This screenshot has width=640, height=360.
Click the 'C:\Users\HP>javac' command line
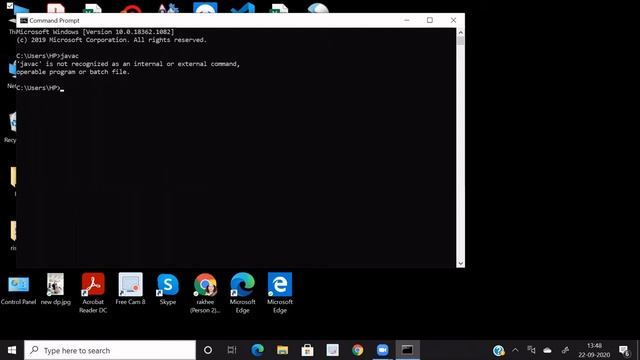click(x=48, y=56)
